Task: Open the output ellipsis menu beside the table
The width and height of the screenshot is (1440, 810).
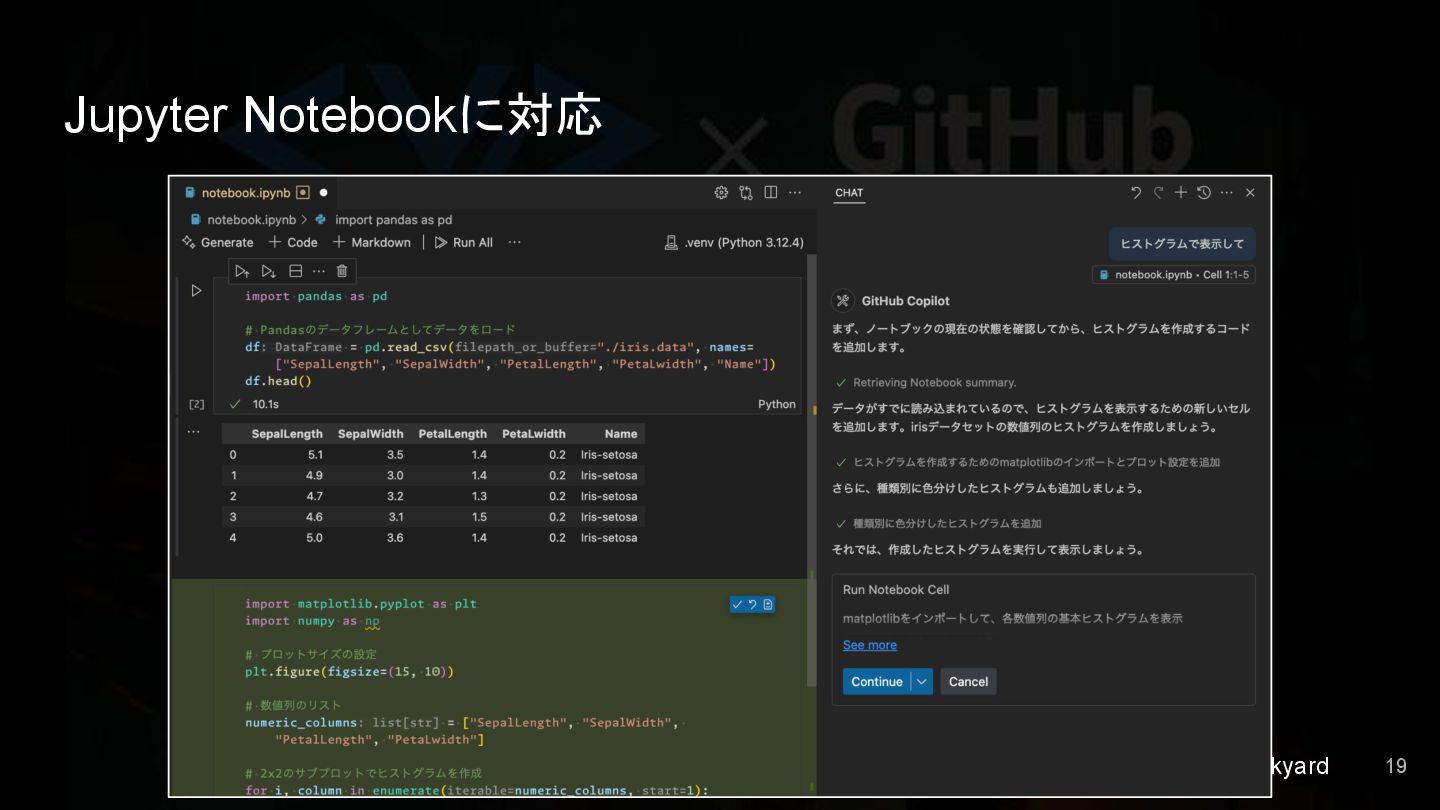Action: point(193,432)
